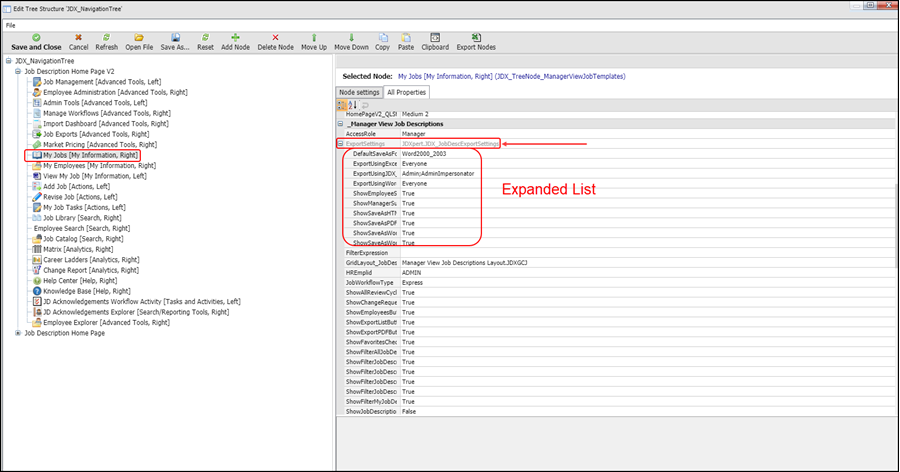Click the Refresh toolbar icon

click(x=106, y=37)
